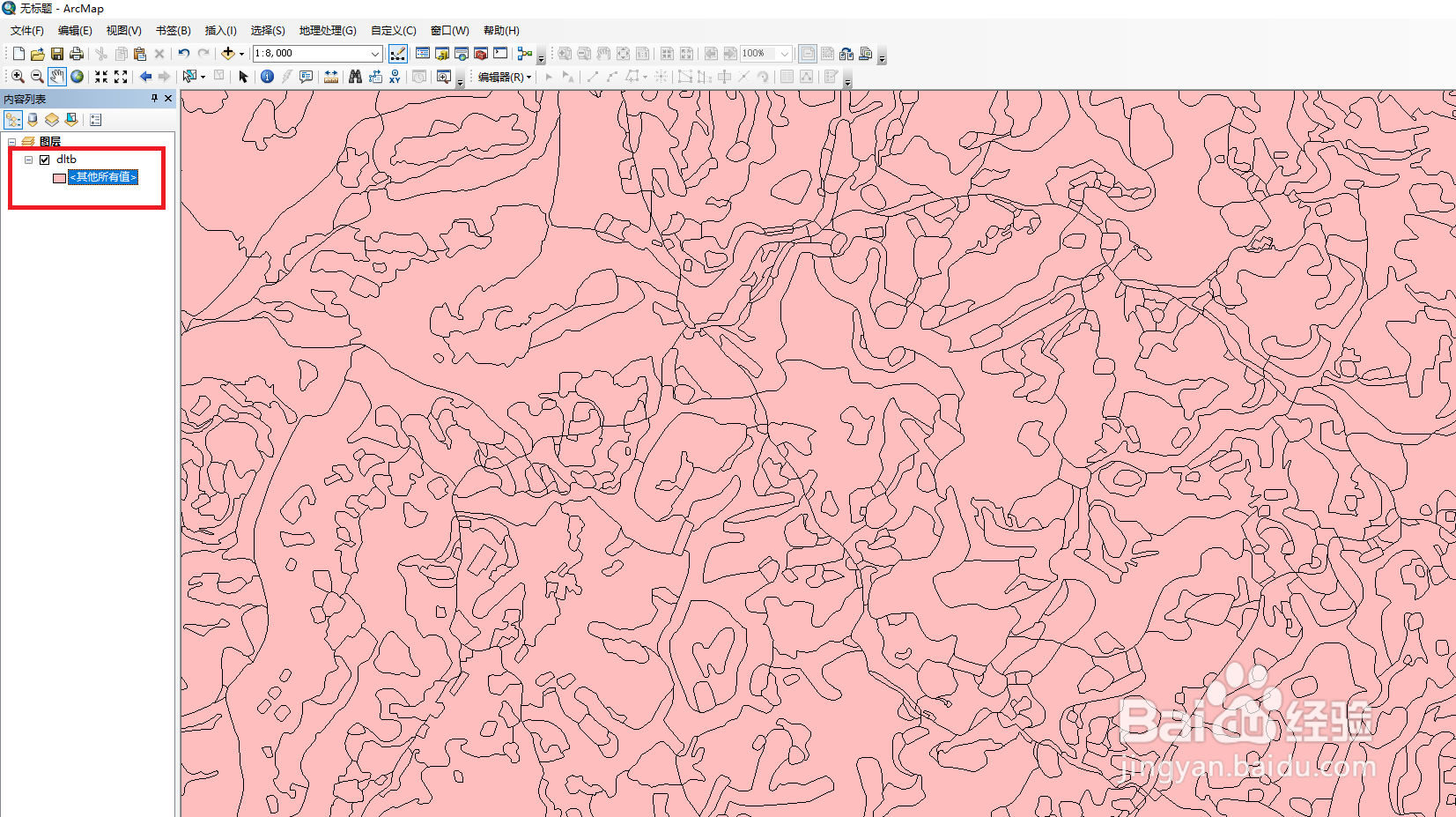Switch contents list to List By Visibility
Screen dimensions: 1456x817
52,119
